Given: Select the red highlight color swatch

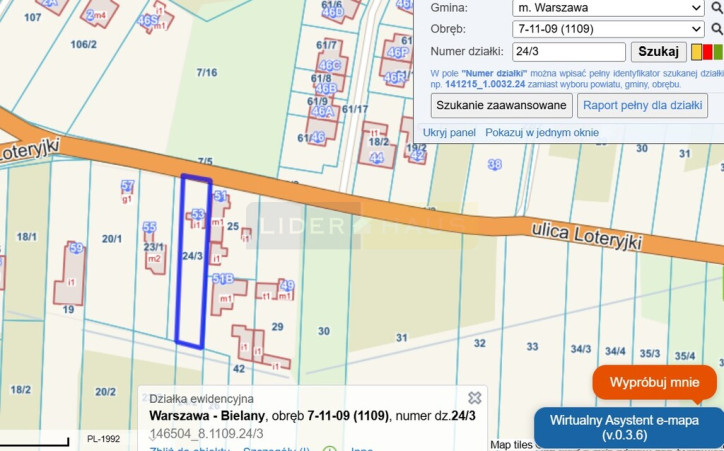Looking at the screenshot, I should click(x=707, y=52).
